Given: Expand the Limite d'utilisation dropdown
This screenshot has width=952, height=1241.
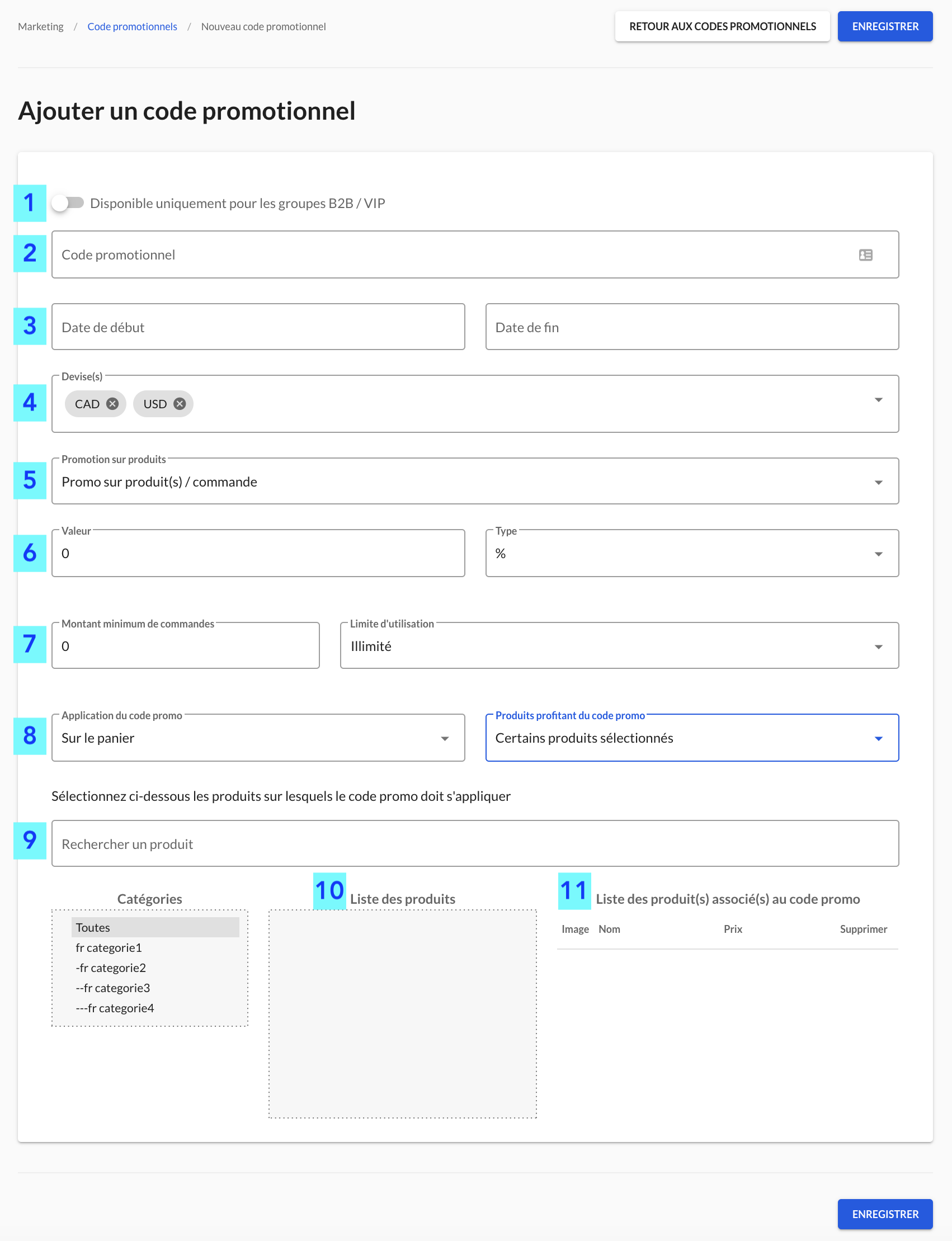Looking at the screenshot, I should tap(619, 645).
